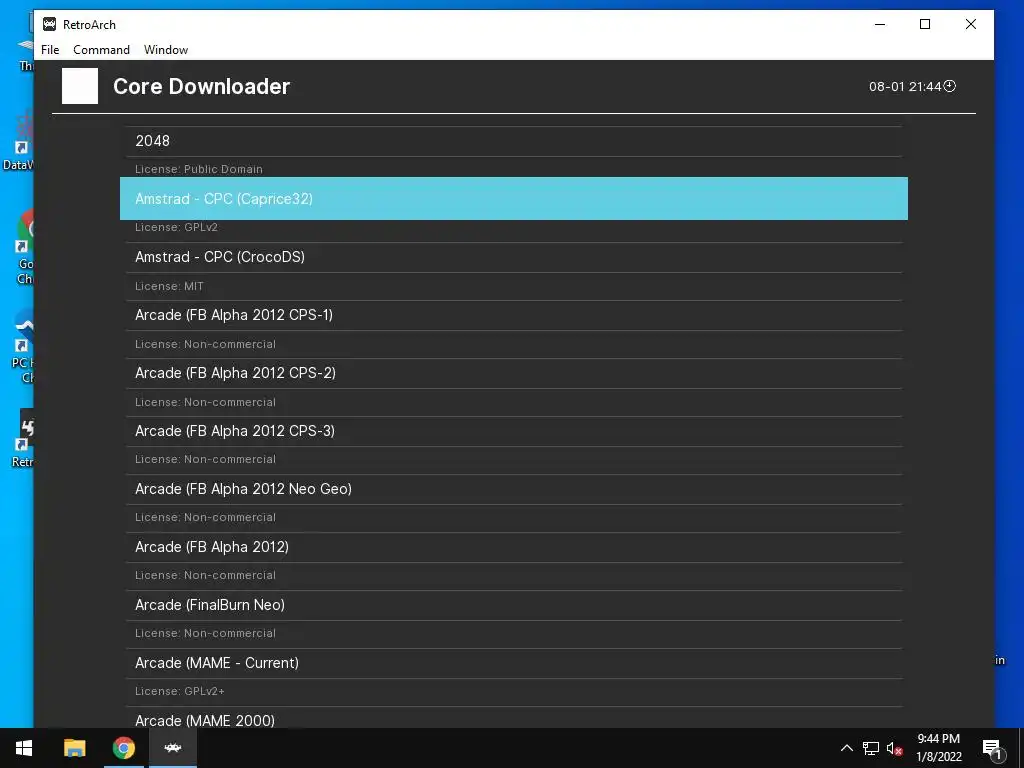Show hidden system tray icons

click(x=846, y=748)
